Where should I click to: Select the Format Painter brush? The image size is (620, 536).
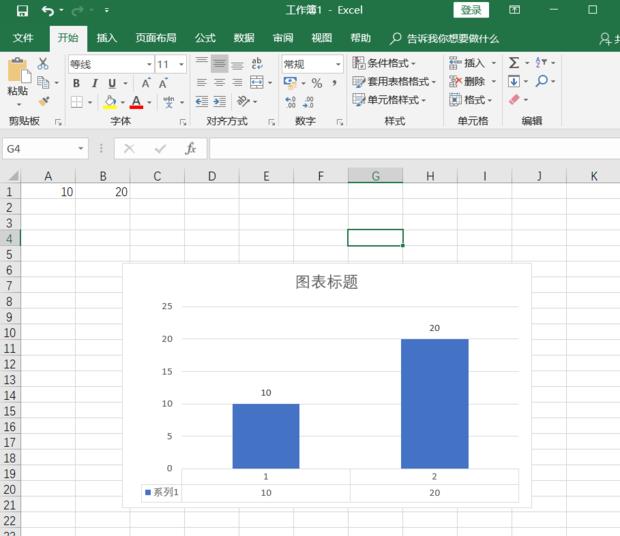[x=43, y=100]
